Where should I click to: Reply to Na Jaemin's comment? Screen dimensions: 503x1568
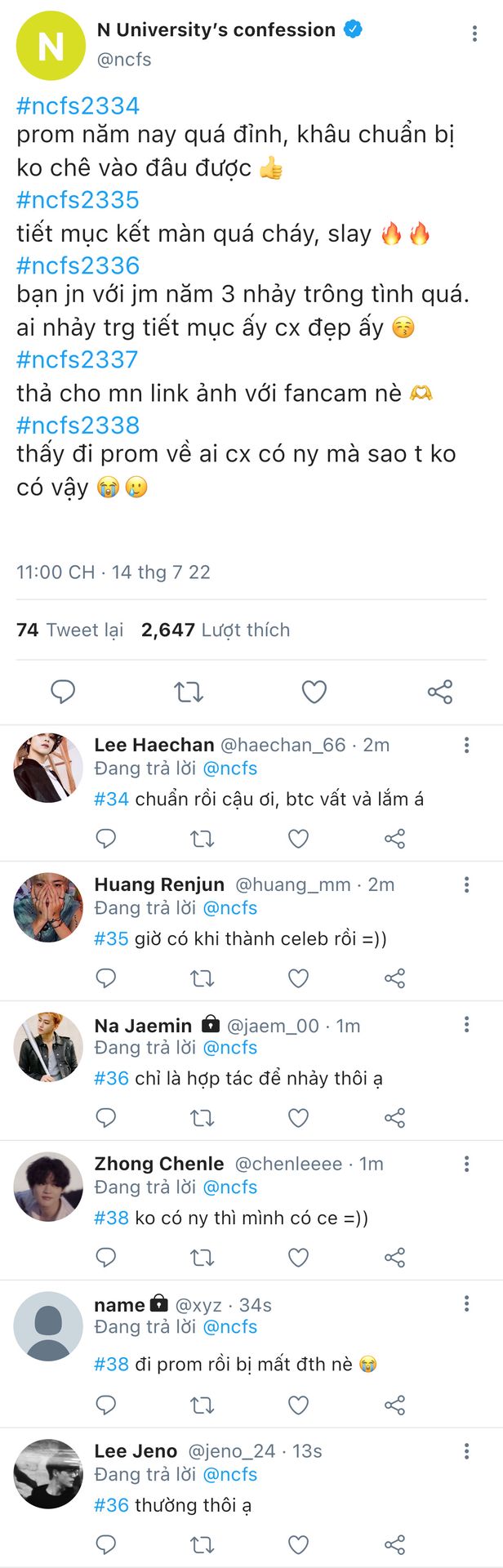tap(106, 1118)
